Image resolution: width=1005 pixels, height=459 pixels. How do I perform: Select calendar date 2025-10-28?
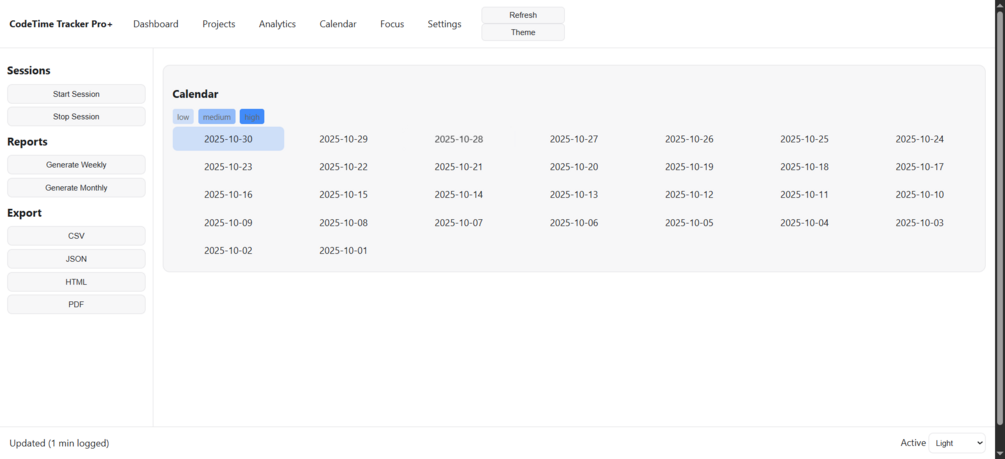point(459,139)
